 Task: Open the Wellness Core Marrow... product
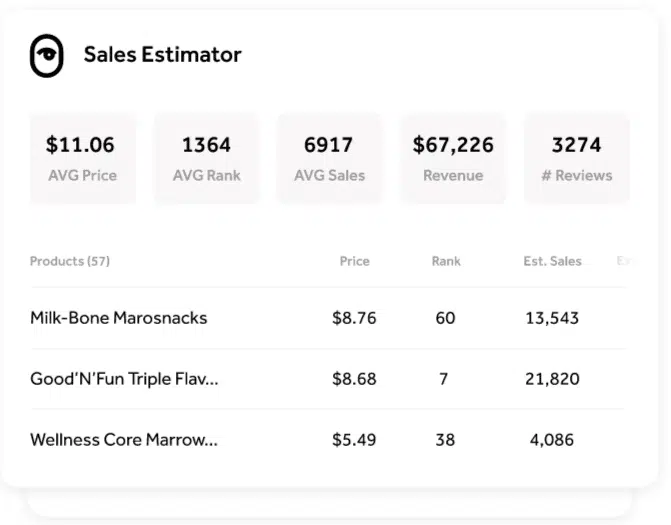click(x=124, y=439)
